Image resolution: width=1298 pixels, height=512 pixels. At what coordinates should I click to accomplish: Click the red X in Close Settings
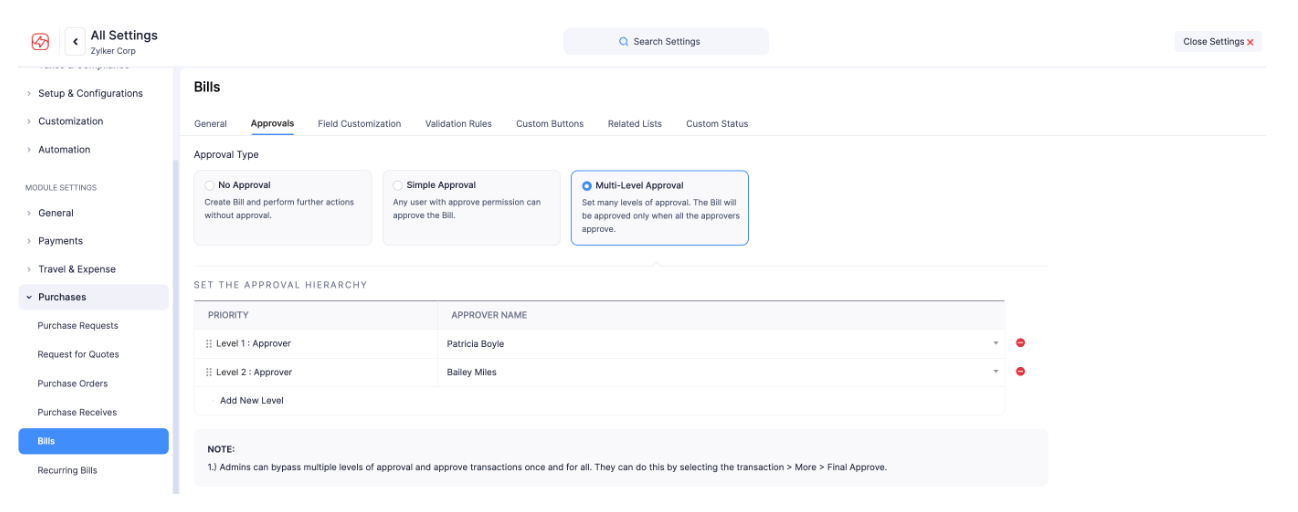point(1250,42)
